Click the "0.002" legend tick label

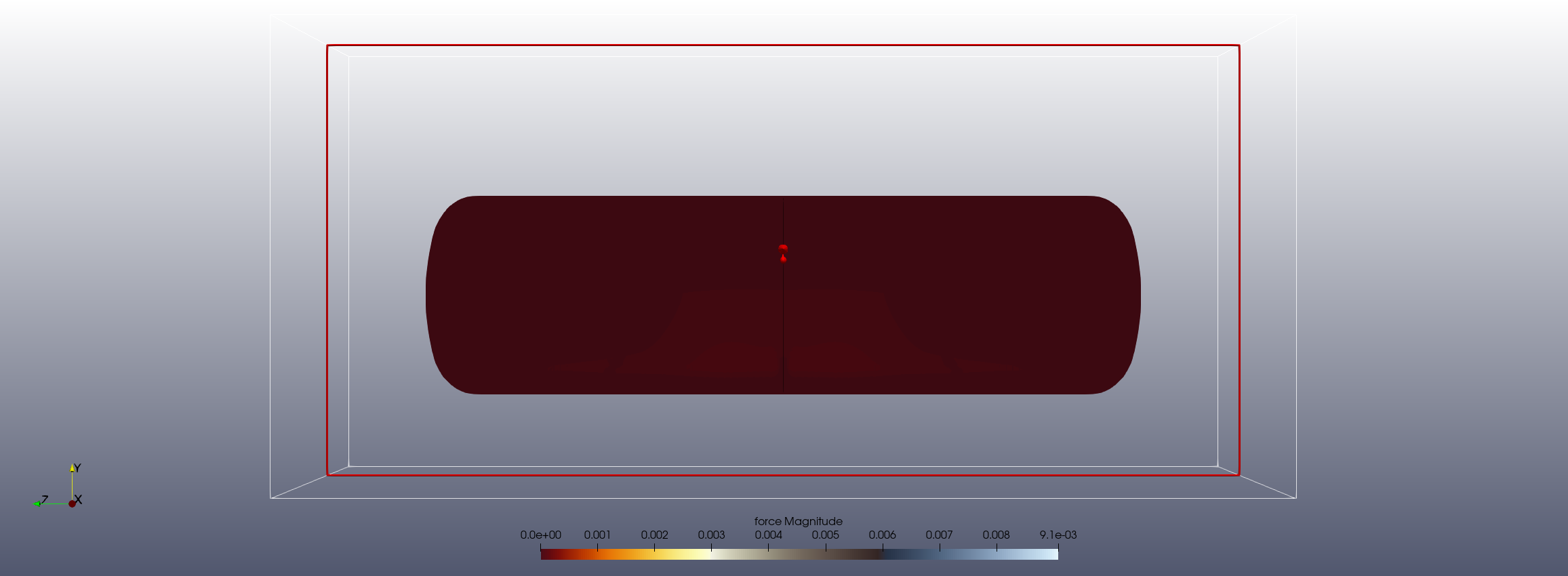pos(654,535)
